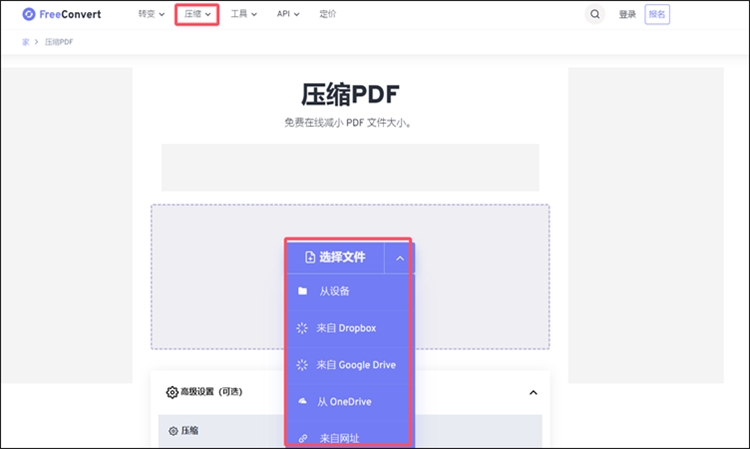The height and width of the screenshot is (449, 750).
Task: Click the link icon beside 来自网址
Action: tap(303, 438)
